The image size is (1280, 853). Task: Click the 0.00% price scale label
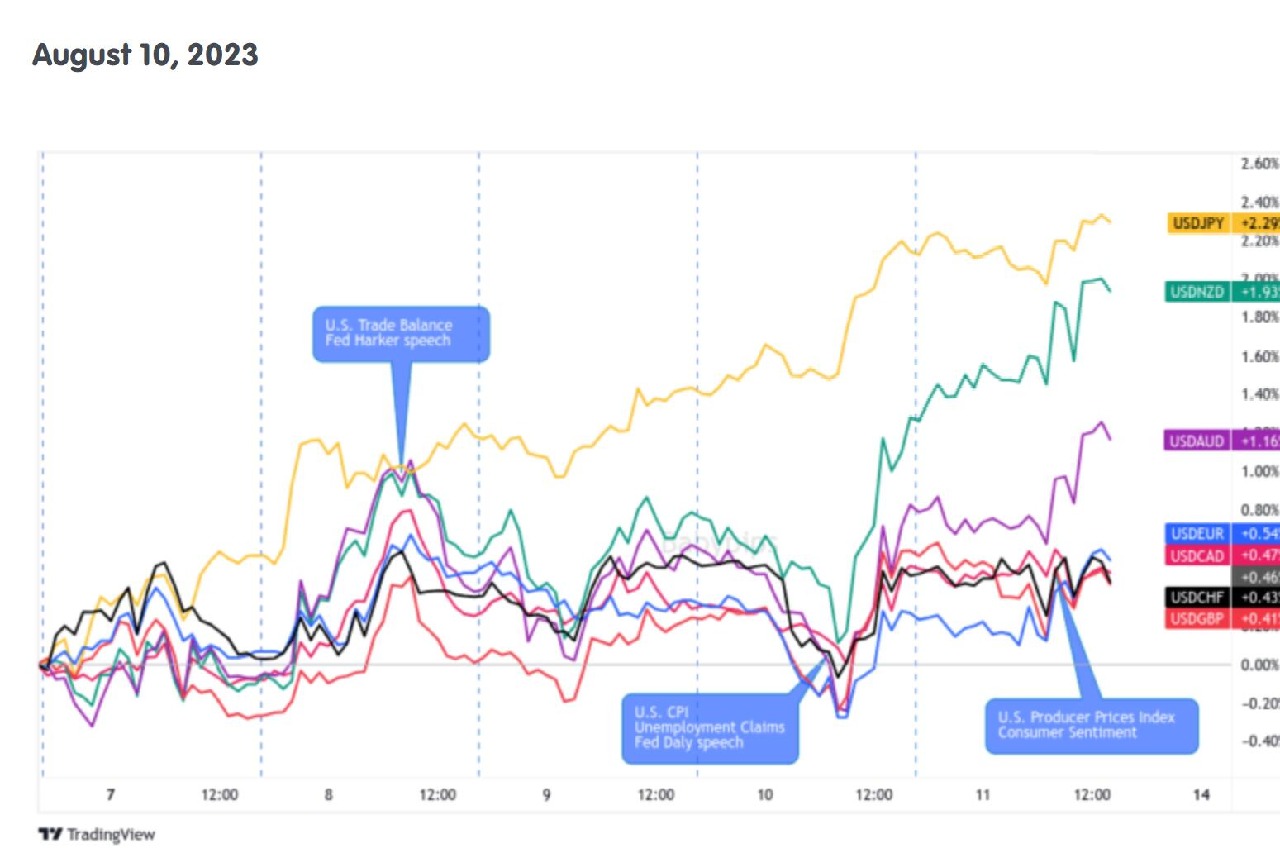1258,664
